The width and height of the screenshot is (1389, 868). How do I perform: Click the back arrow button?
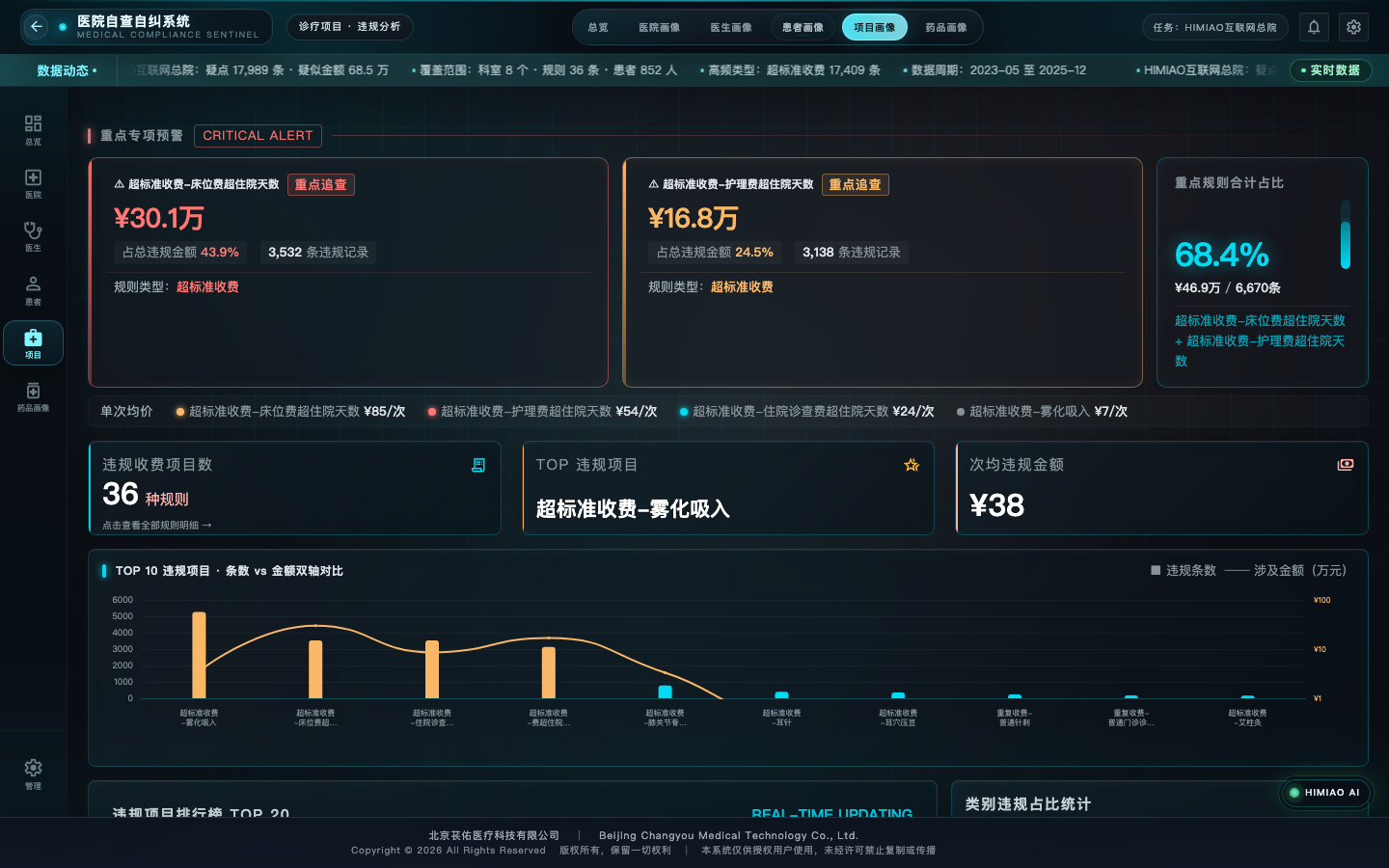36,27
